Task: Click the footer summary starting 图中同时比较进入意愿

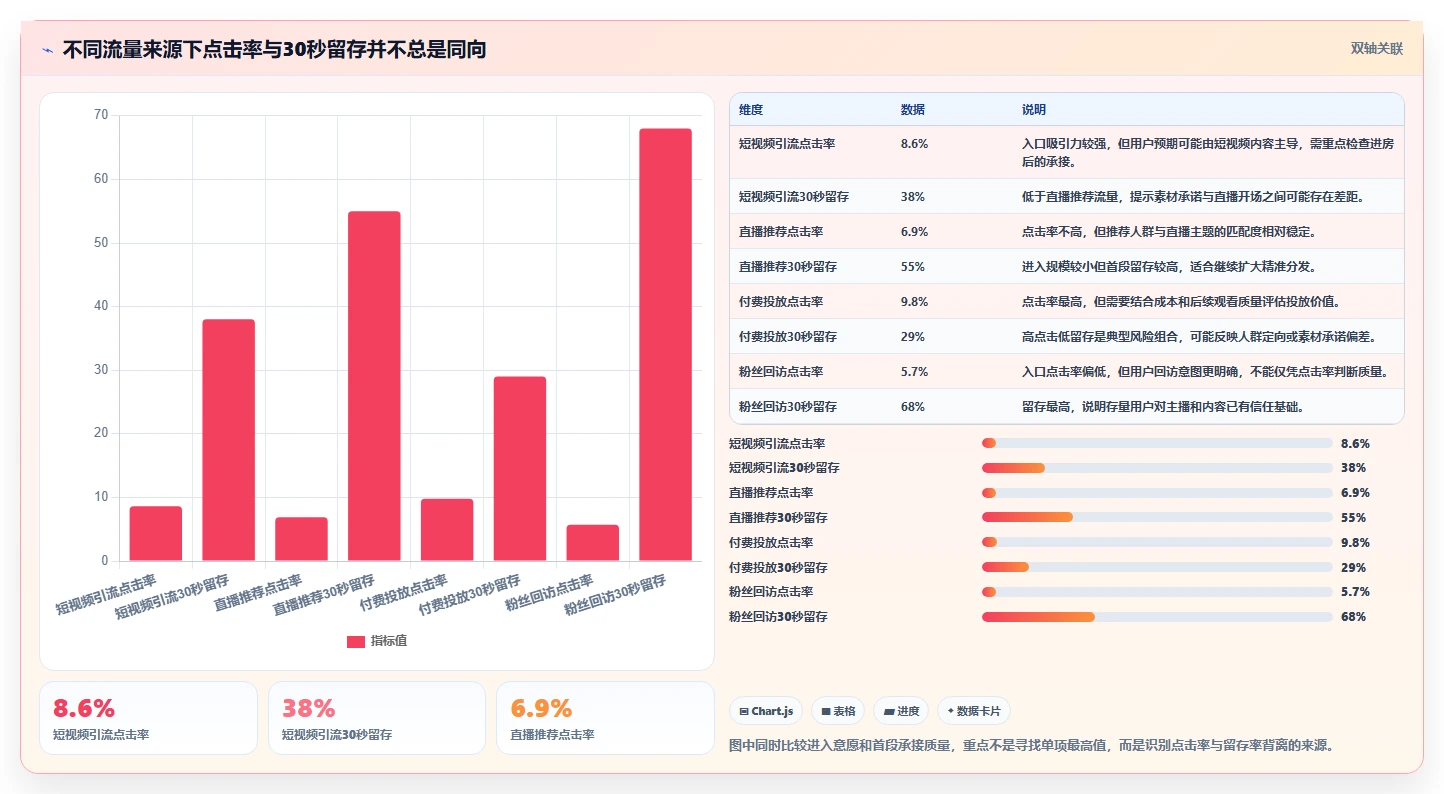Action: coord(1032,745)
